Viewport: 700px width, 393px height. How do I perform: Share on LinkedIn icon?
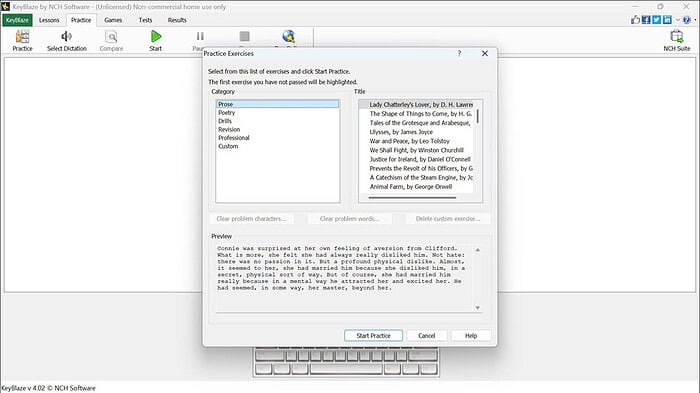[667, 20]
